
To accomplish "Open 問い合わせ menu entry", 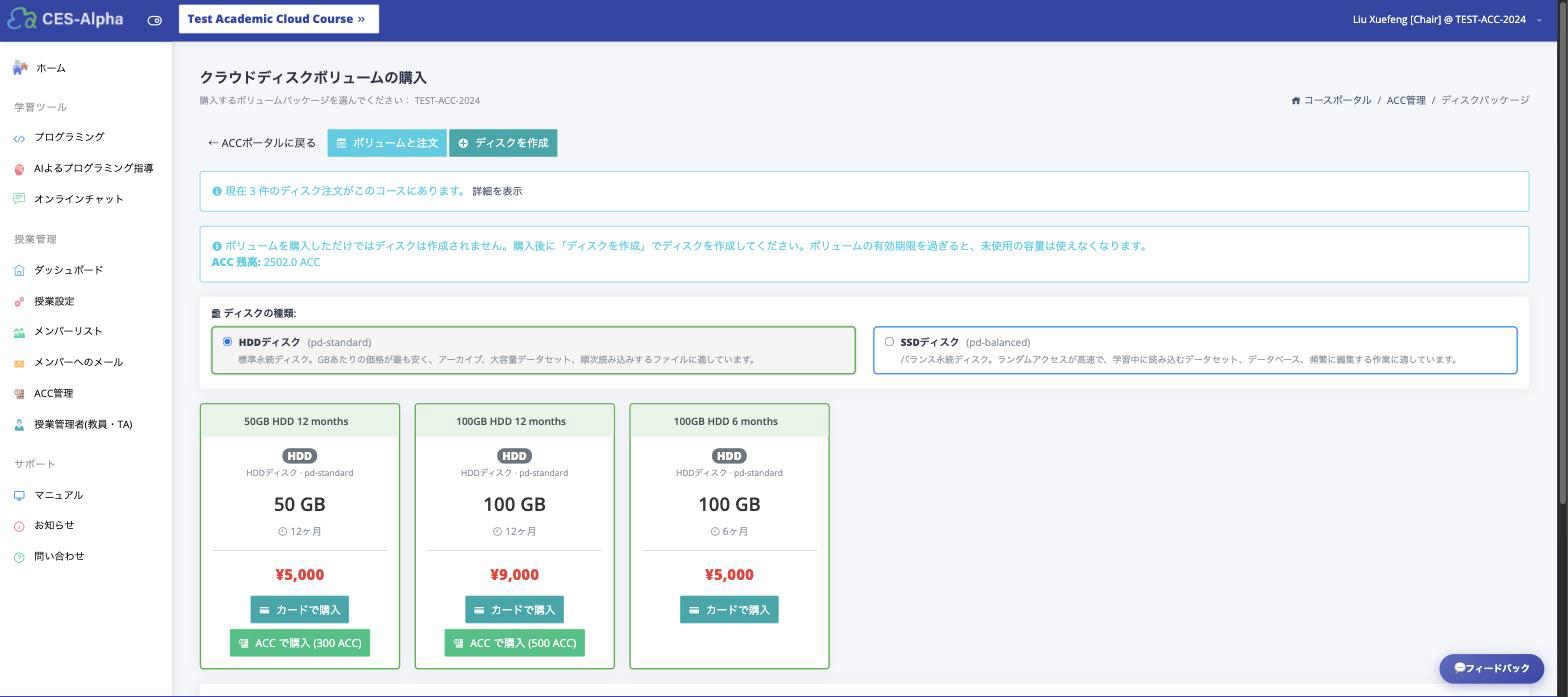I will 59,556.
